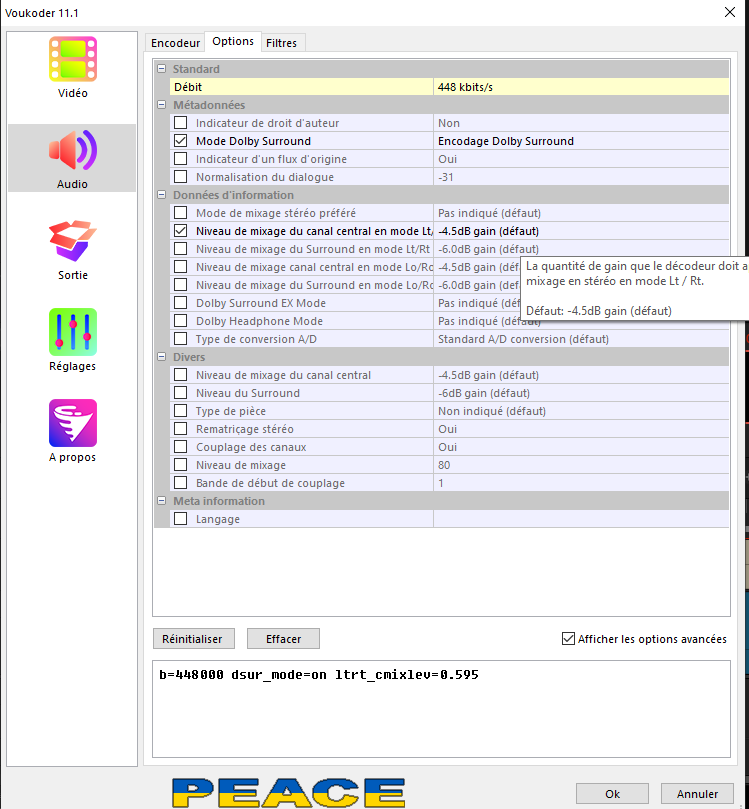The image size is (749, 809).
Task: Enable Dolby Surround EX Mode checkbox
Action: (181, 303)
